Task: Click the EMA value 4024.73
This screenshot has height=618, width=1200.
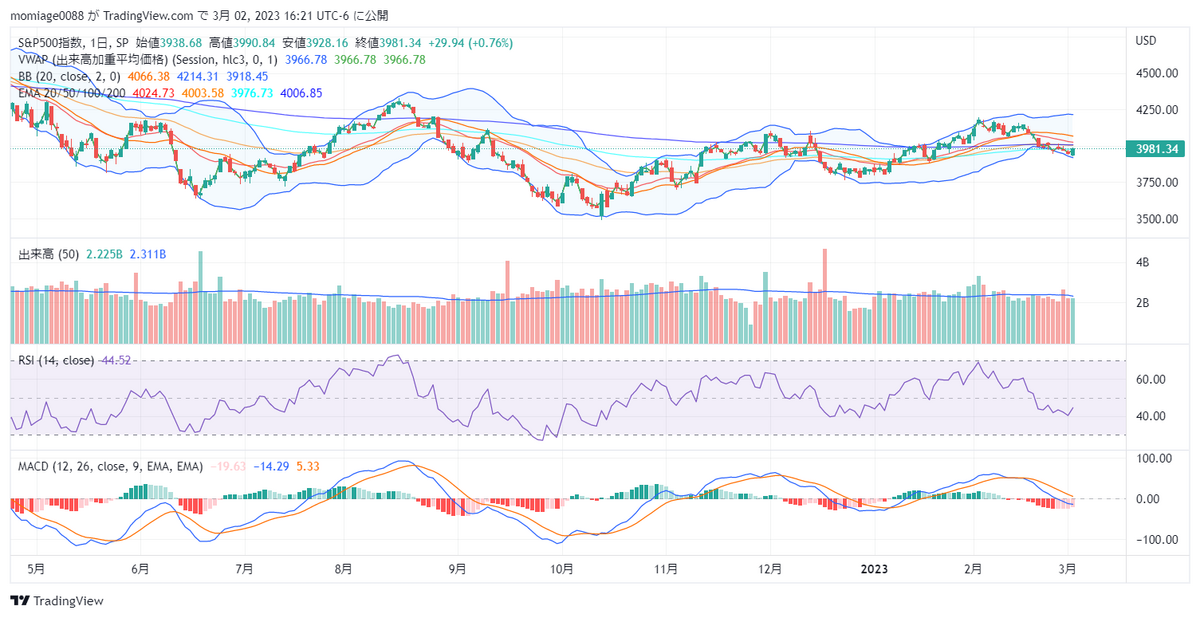Action: [154, 93]
